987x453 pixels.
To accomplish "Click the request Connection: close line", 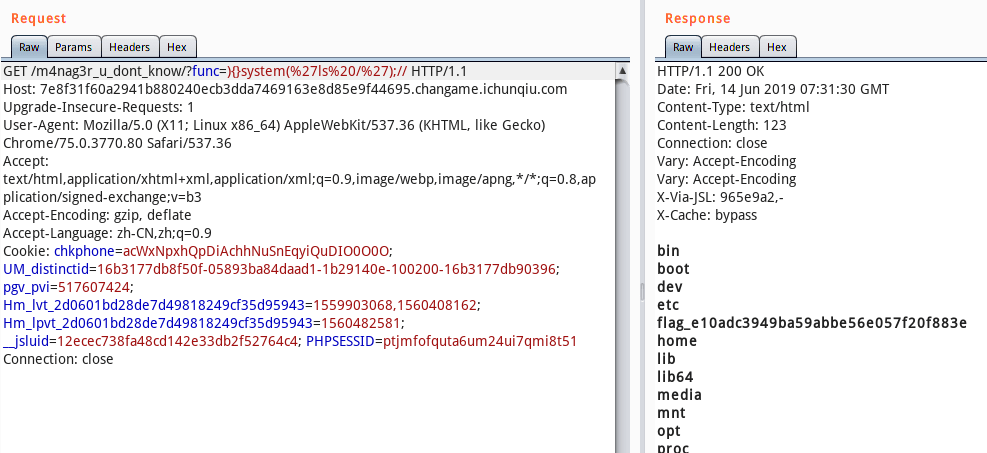I will click(x=58, y=359).
